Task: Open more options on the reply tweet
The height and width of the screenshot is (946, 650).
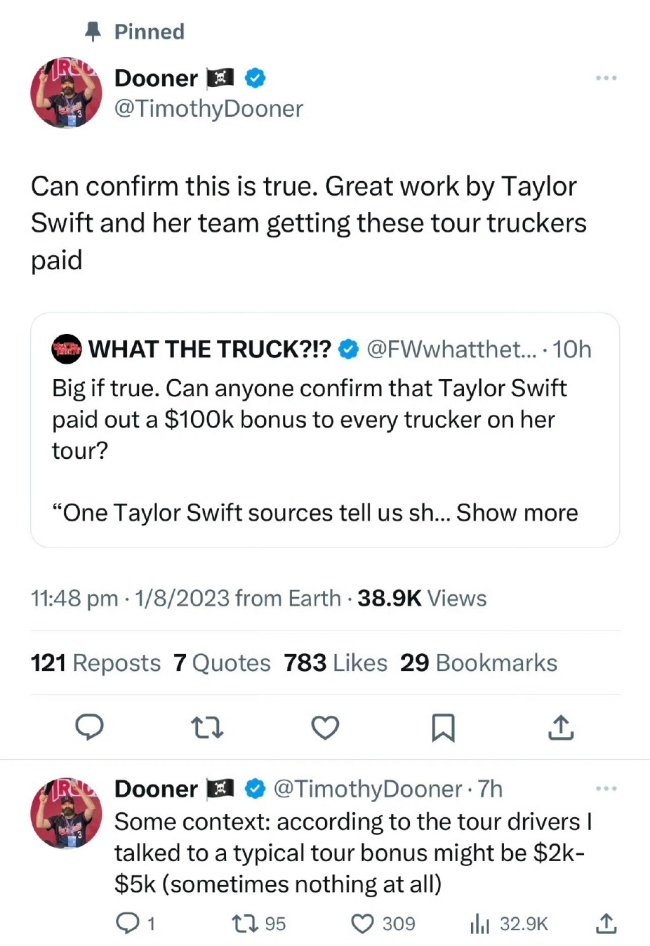Action: pyautogui.click(x=606, y=788)
